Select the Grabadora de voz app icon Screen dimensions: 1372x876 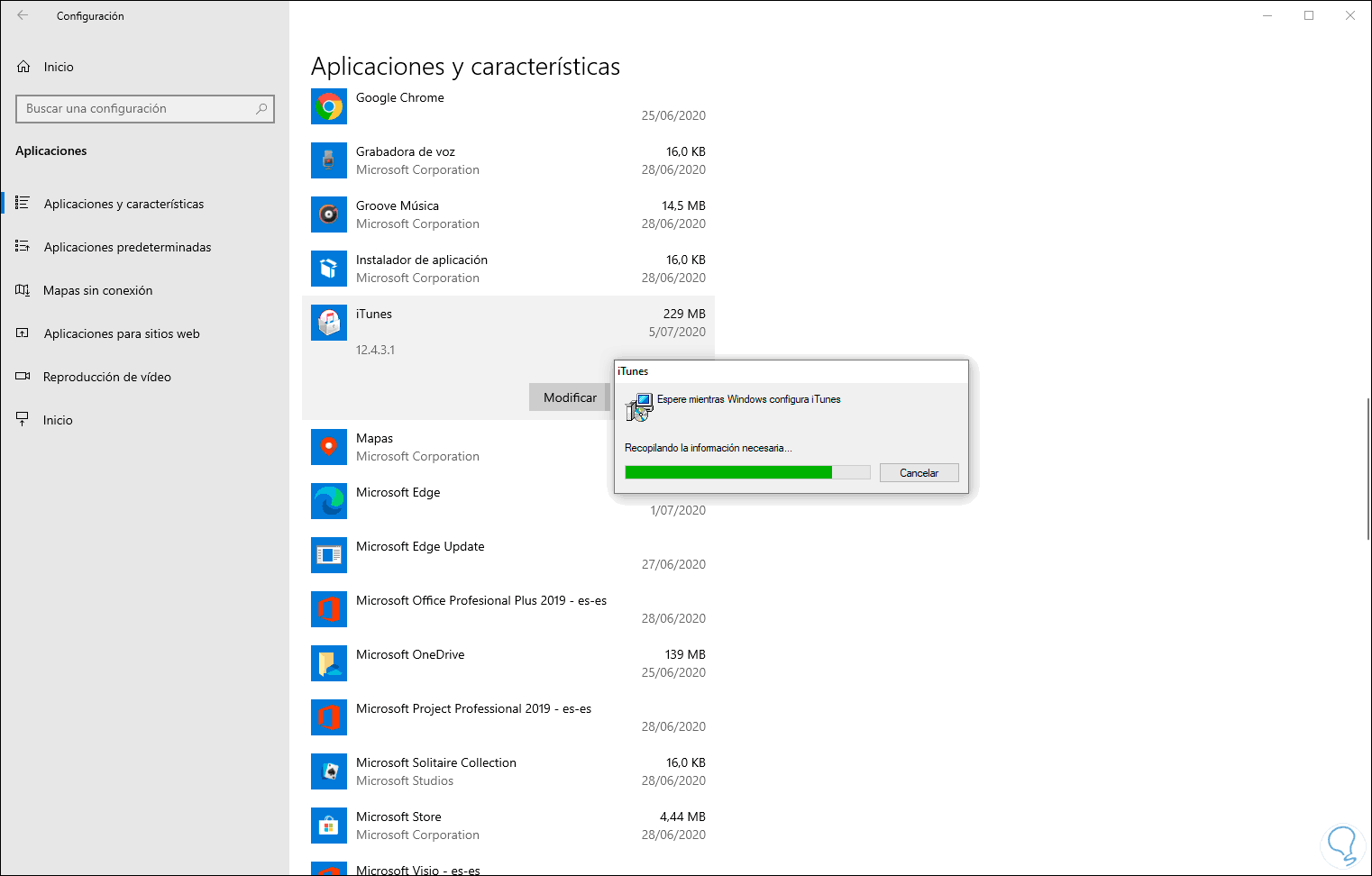pos(329,160)
